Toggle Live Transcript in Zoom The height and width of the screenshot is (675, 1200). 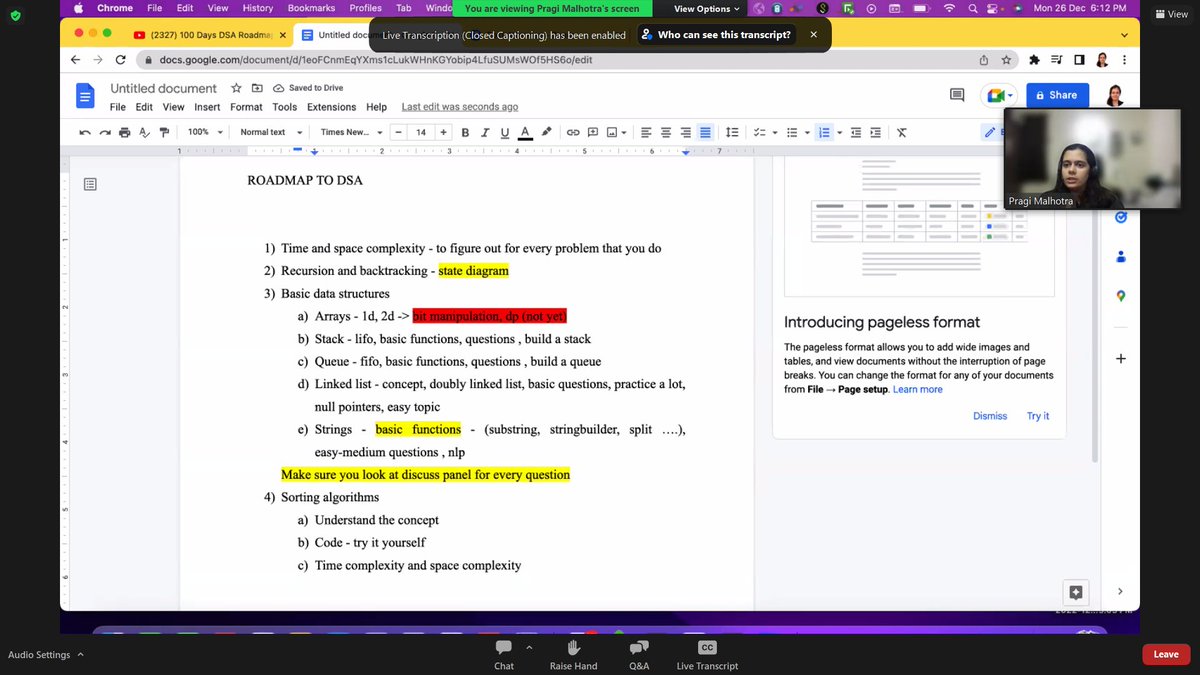click(707, 655)
